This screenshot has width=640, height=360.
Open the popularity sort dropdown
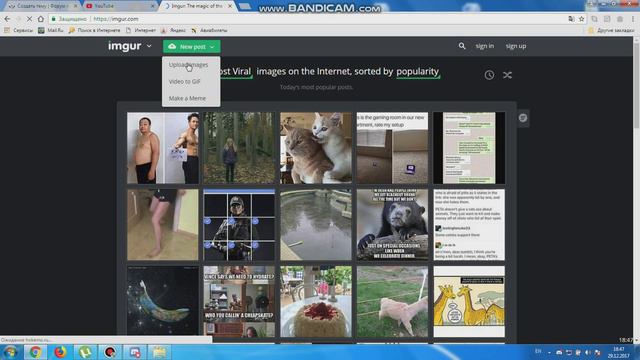tap(418, 71)
